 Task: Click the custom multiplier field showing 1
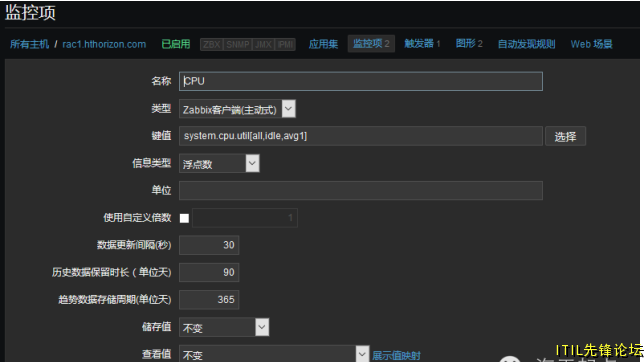[x=245, y=218]
